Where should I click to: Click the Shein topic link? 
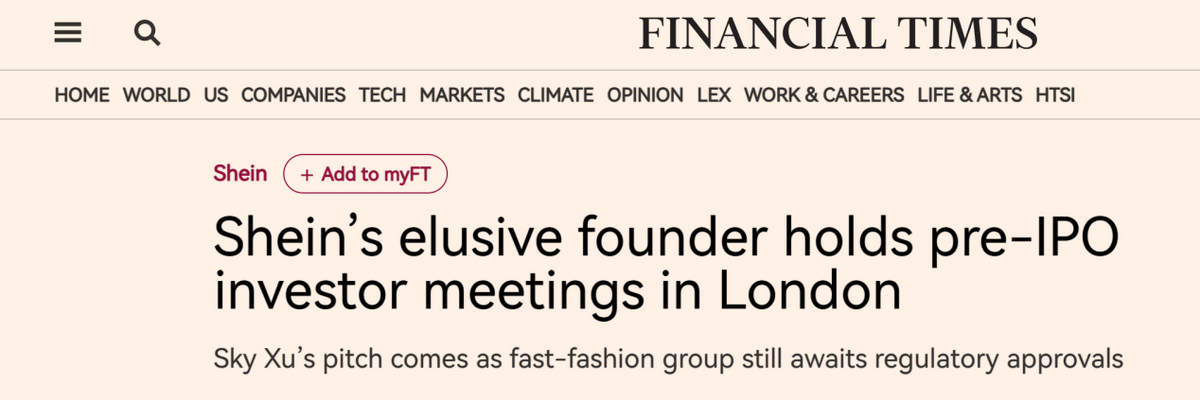(240, 174)
